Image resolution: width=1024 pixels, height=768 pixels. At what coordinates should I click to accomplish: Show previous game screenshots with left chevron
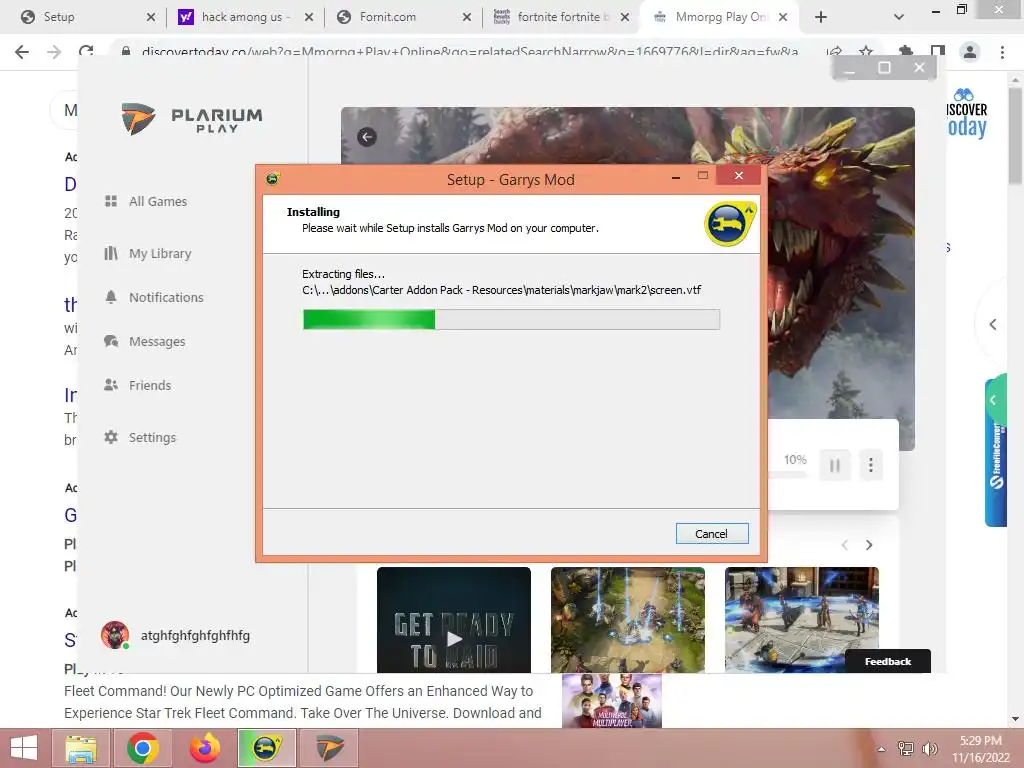click(x=844, y=545)
